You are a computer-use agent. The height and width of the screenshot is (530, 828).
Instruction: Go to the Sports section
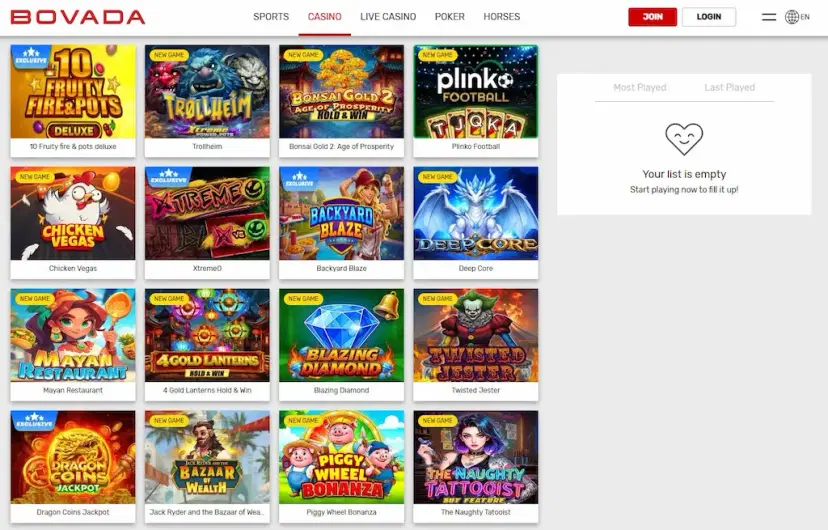271,17
